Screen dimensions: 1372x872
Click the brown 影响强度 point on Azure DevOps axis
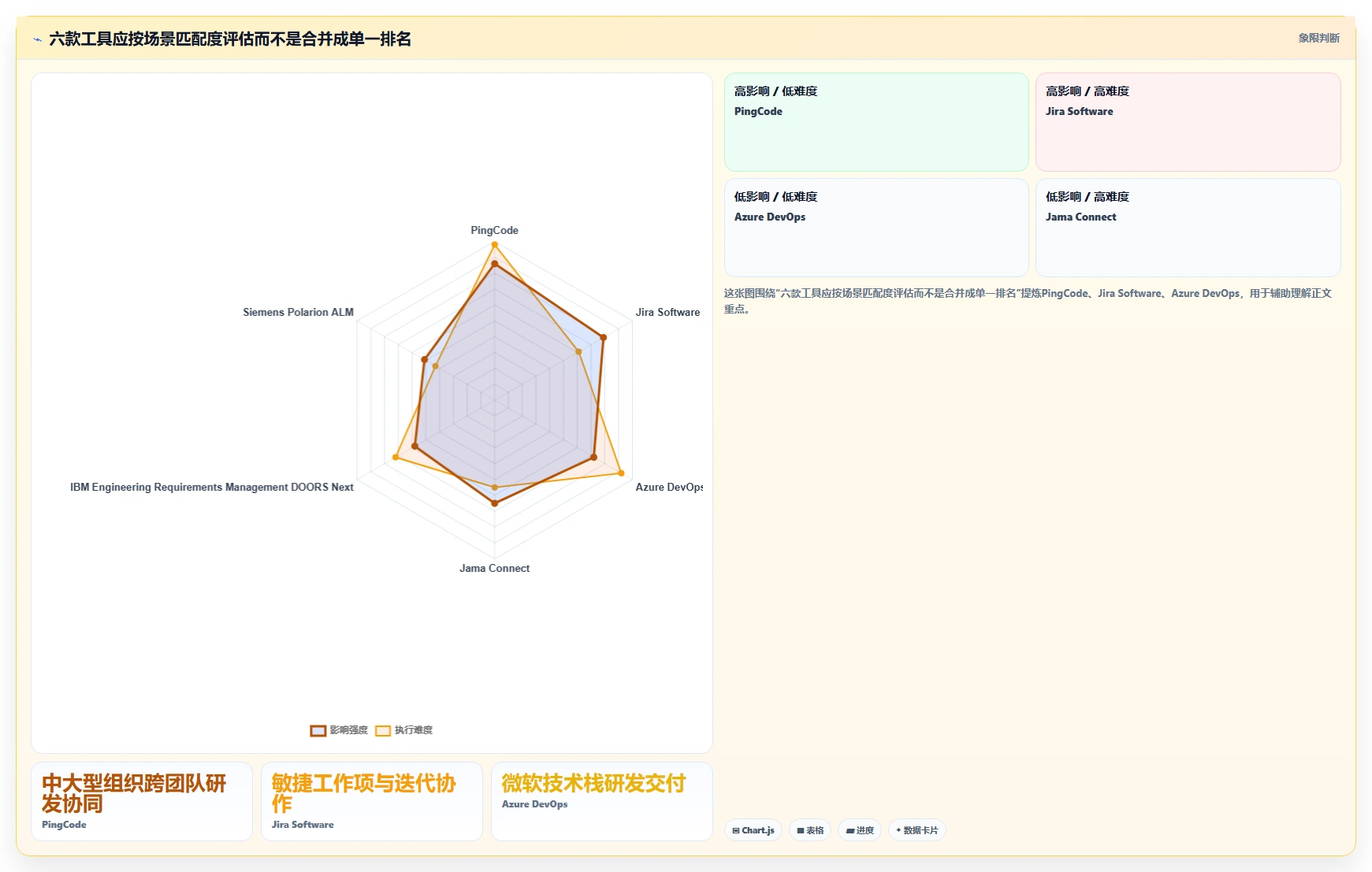594,457
